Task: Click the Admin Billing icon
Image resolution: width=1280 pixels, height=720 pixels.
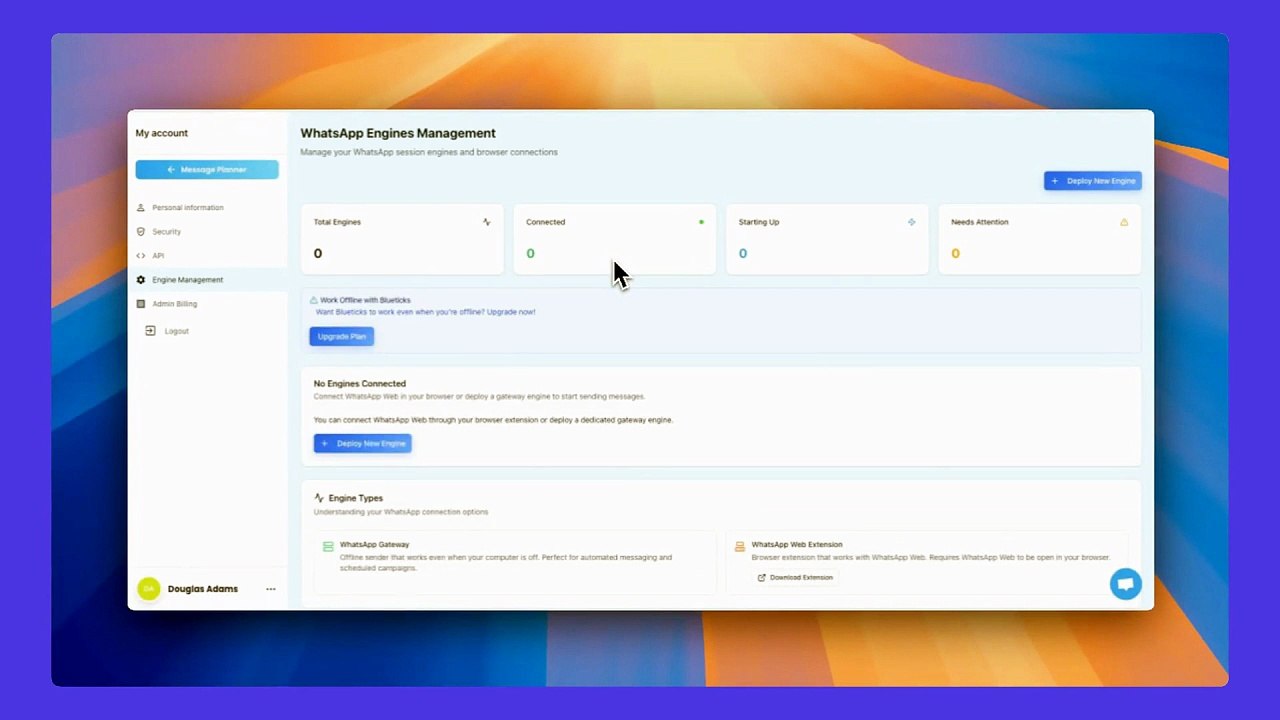Action: click(141, 304)
